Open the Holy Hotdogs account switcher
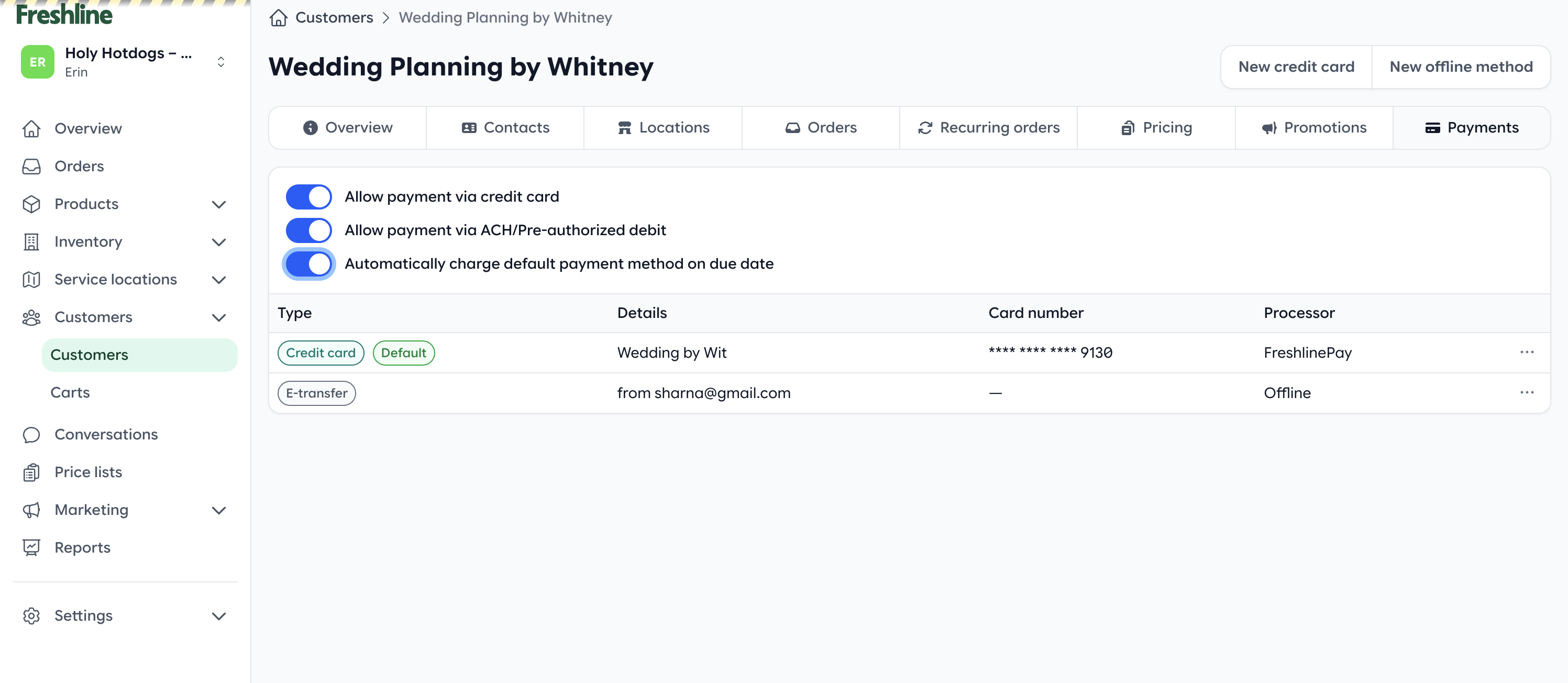 pyautogui.click(x=220, y=61)
